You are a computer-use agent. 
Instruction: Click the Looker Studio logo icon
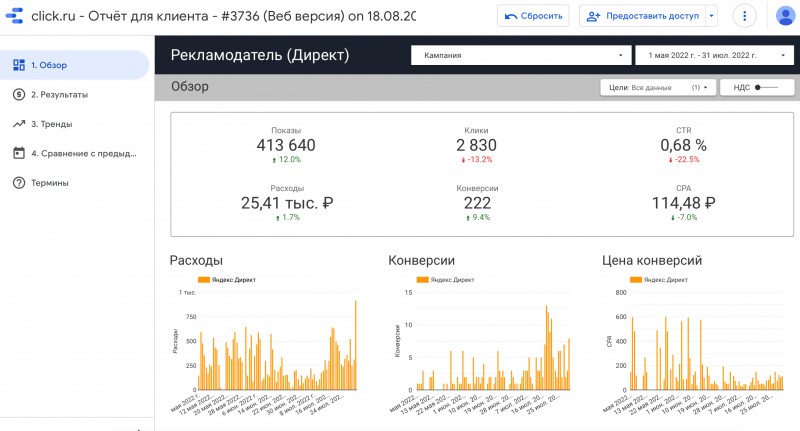point(15,16)
